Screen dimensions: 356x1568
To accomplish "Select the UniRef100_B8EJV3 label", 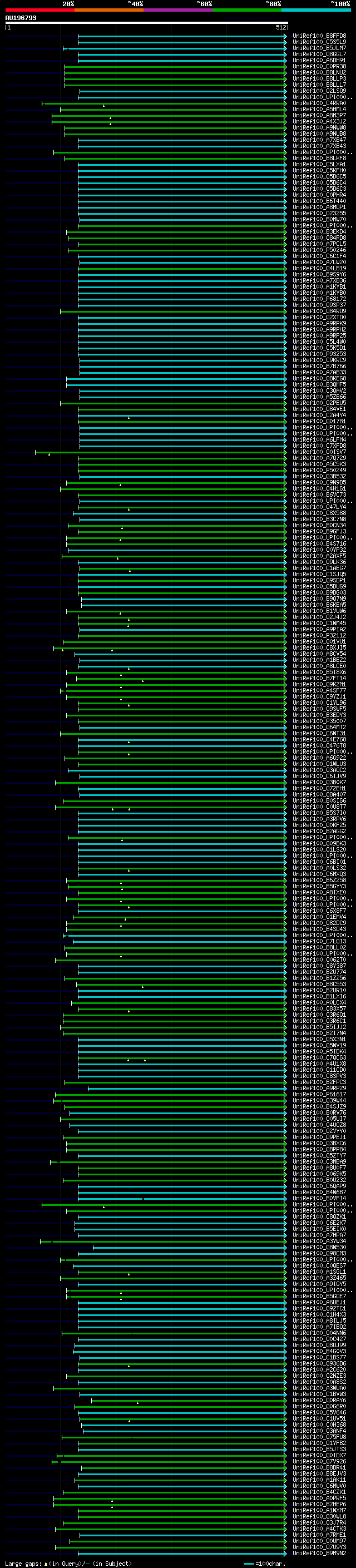I will [x=319, y=1473].
